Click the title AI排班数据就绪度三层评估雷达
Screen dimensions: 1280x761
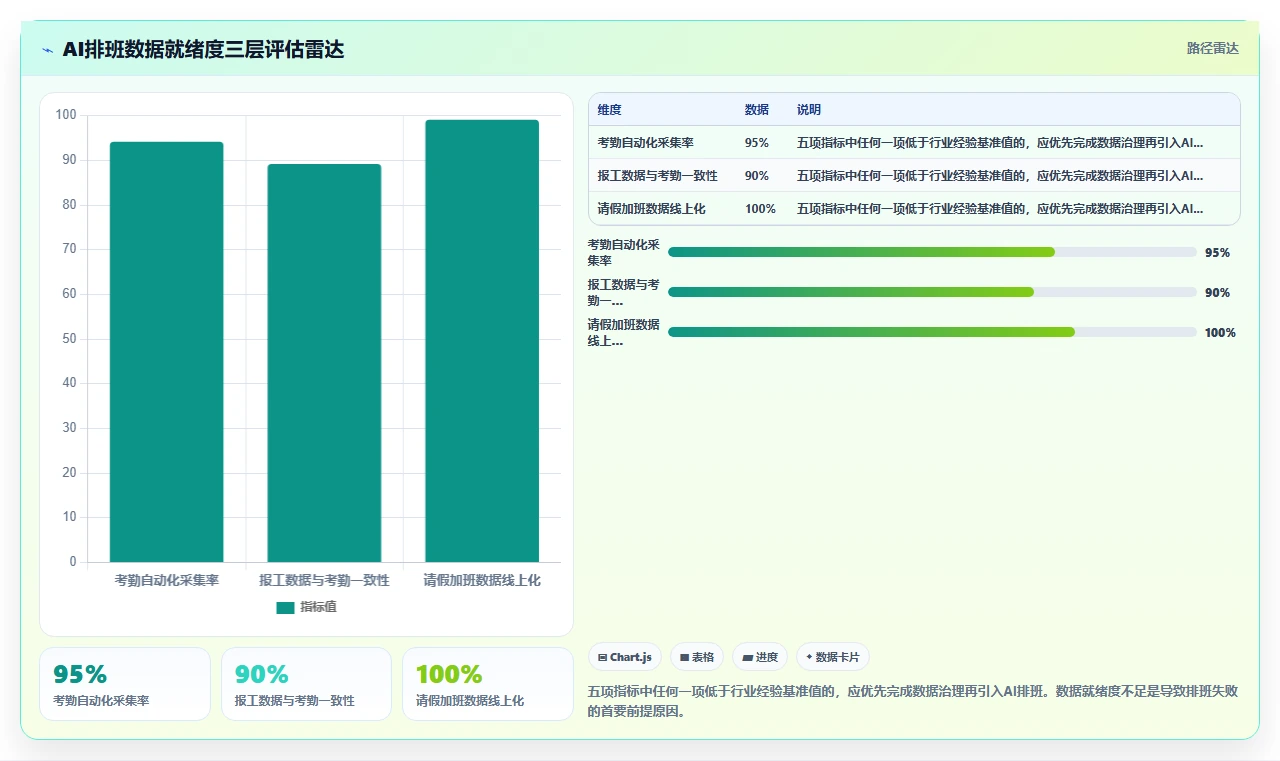(203, 49)
